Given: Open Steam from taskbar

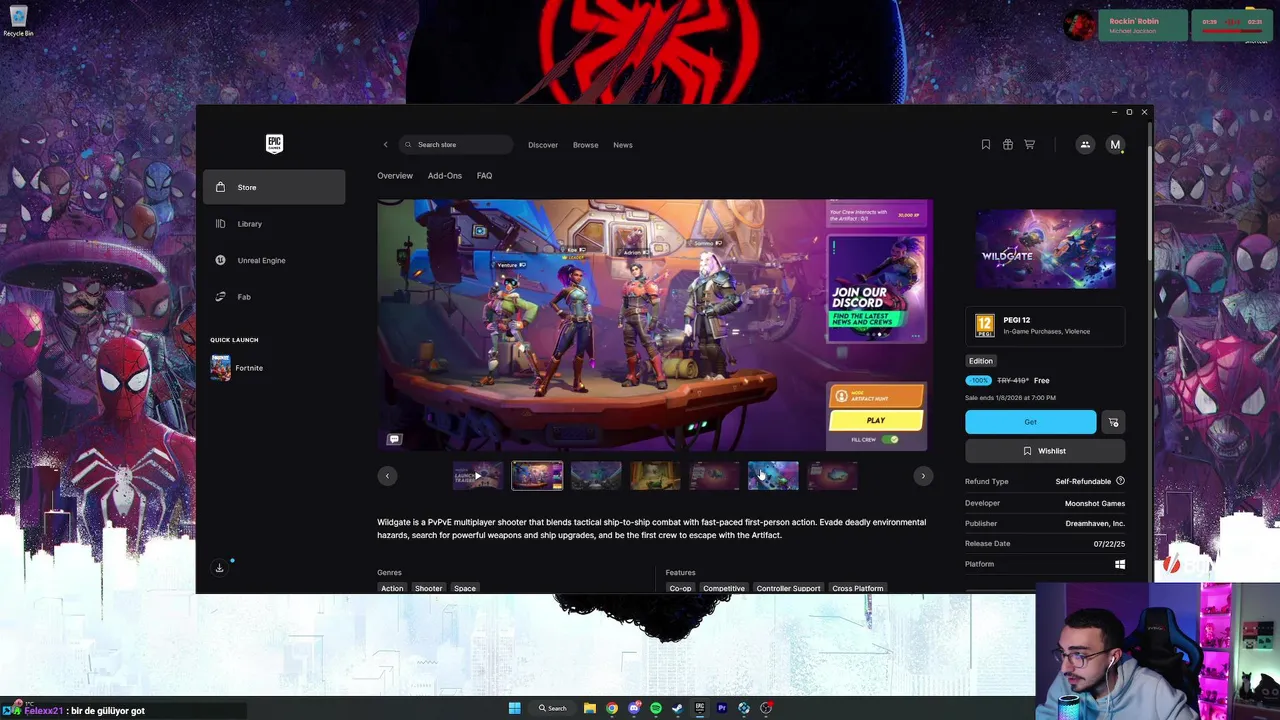Looking at the screenshot, I should tap(678, 708).
